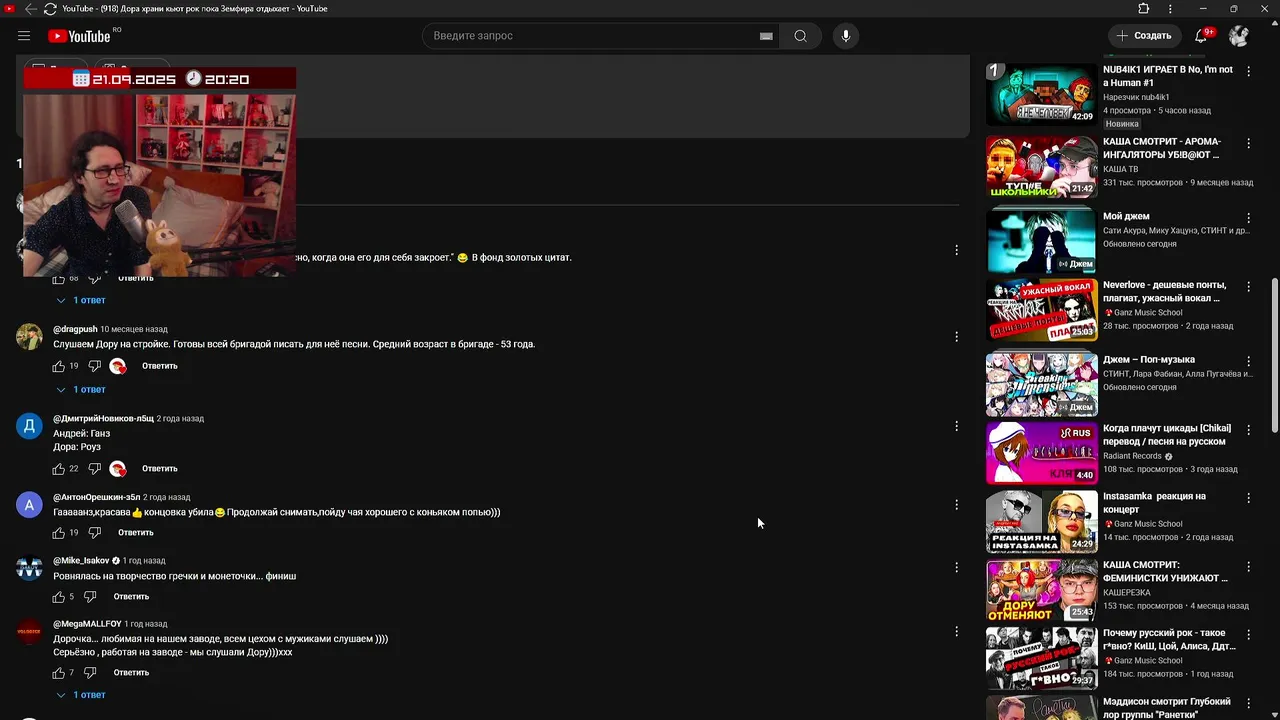Reply to the @ДмитрийНовиков-л5щ comment
The height and width of the screenshot is (720, 1280).
160,469
